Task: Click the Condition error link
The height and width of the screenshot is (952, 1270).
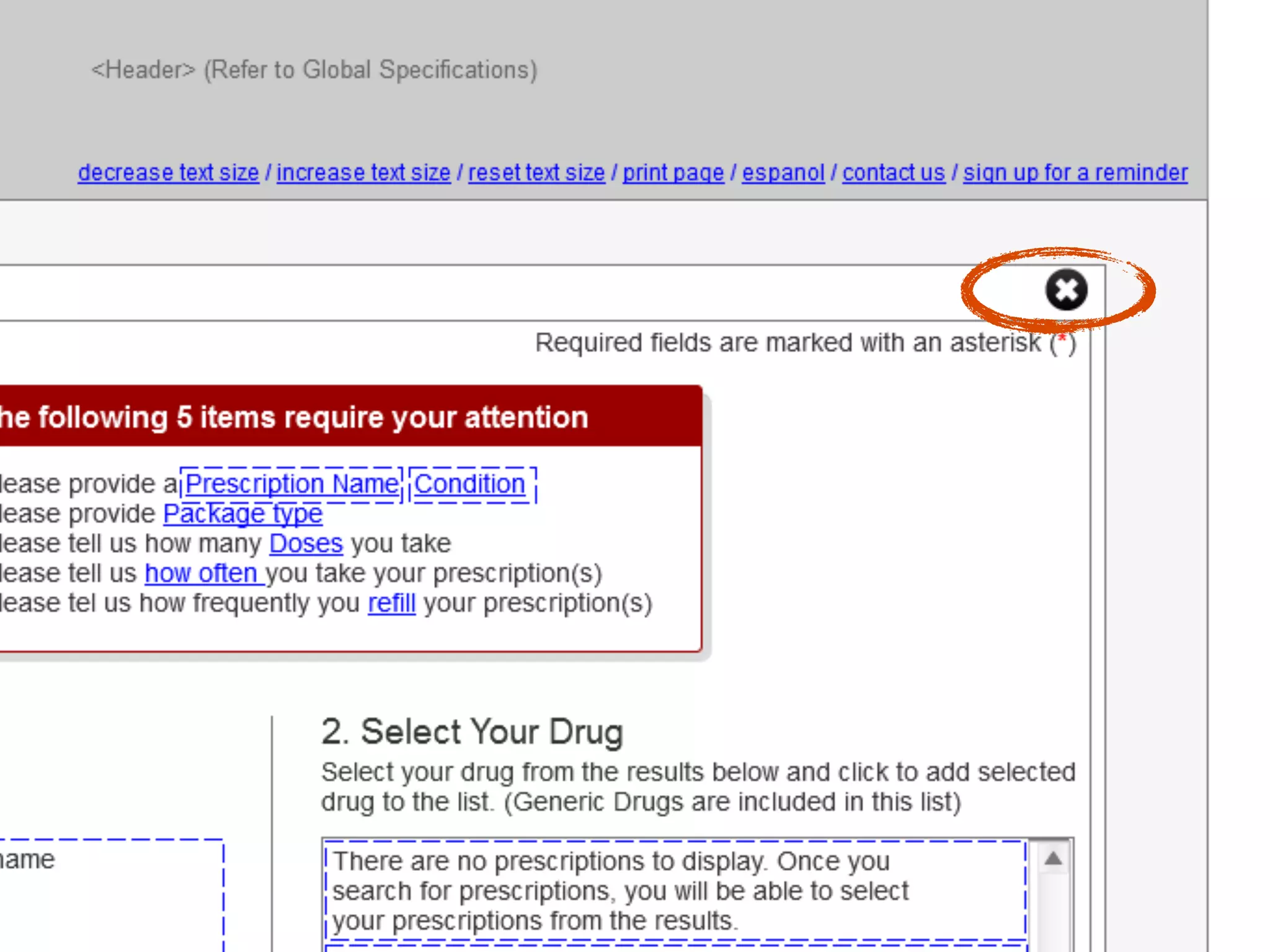Action: [470, 484]
